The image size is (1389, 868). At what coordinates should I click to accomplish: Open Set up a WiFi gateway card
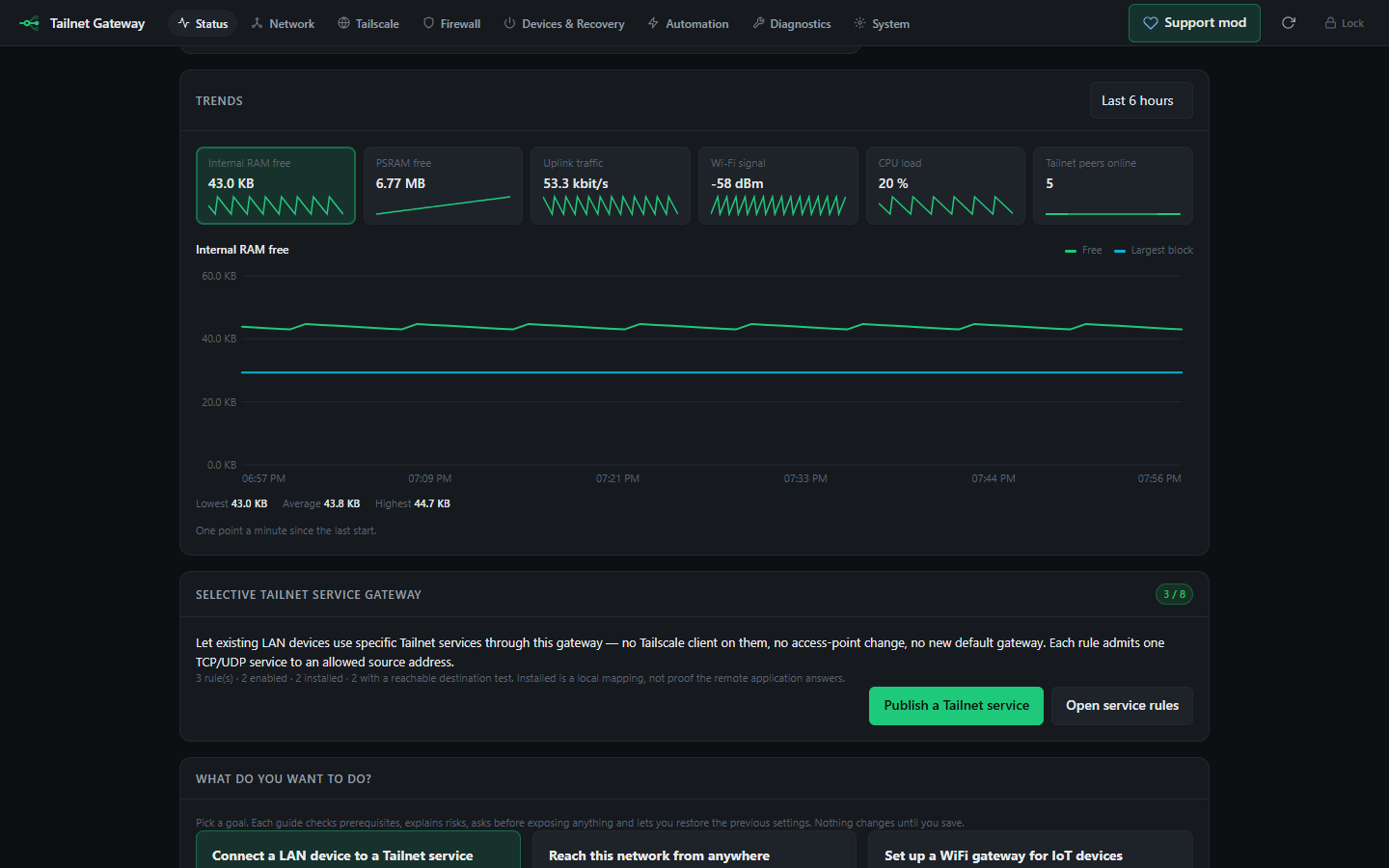click(x=1030, y=850)
